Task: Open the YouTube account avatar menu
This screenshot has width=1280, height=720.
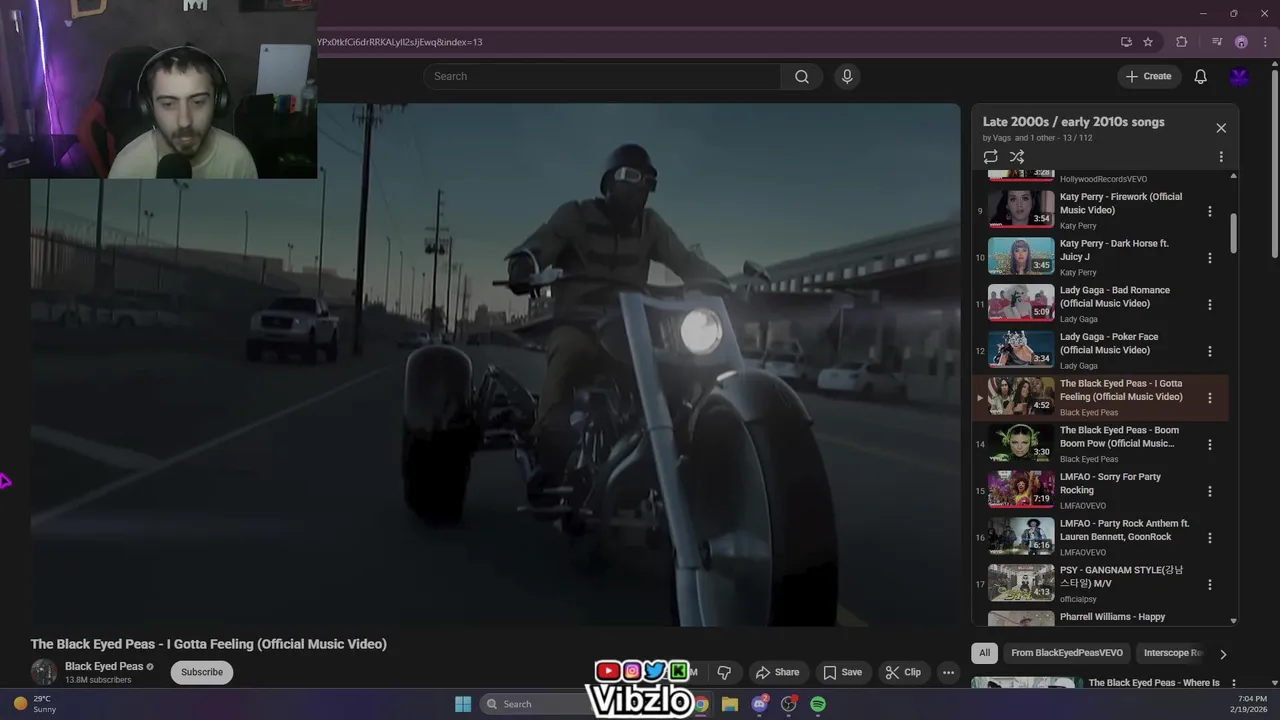Action: pyautogui.click(x=1240, y=77)
